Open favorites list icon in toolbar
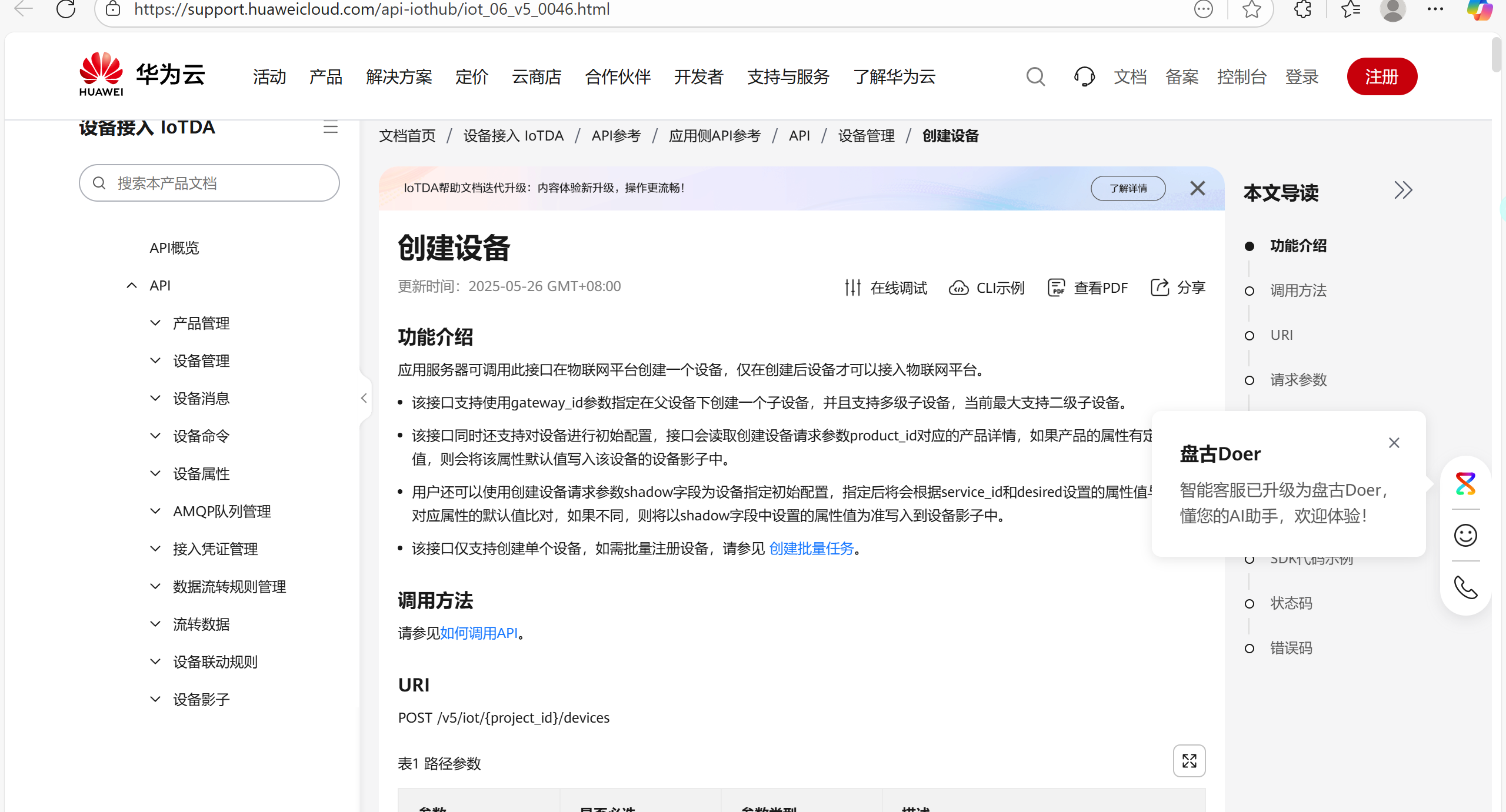 click(1351, 9)
